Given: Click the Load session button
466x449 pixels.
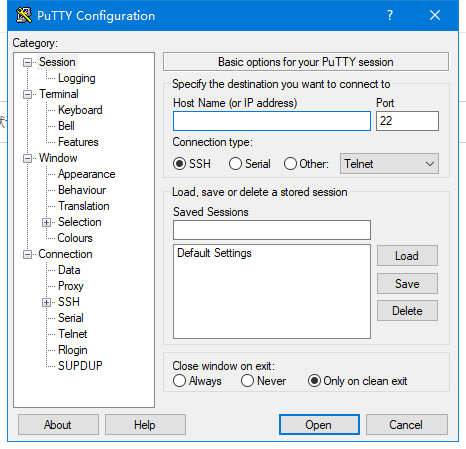Looking at the screenshot, I should pos(407,256).
